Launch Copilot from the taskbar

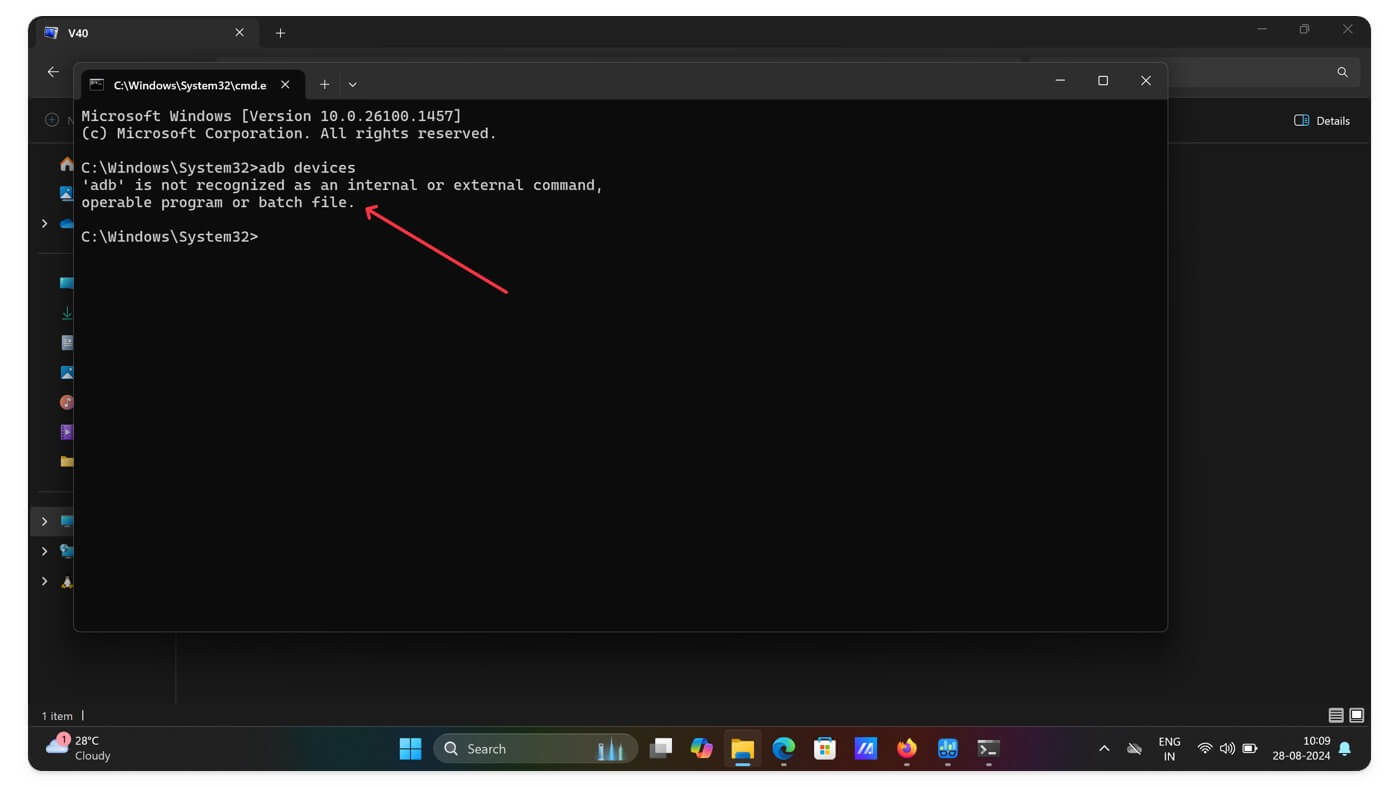[701, 748]
